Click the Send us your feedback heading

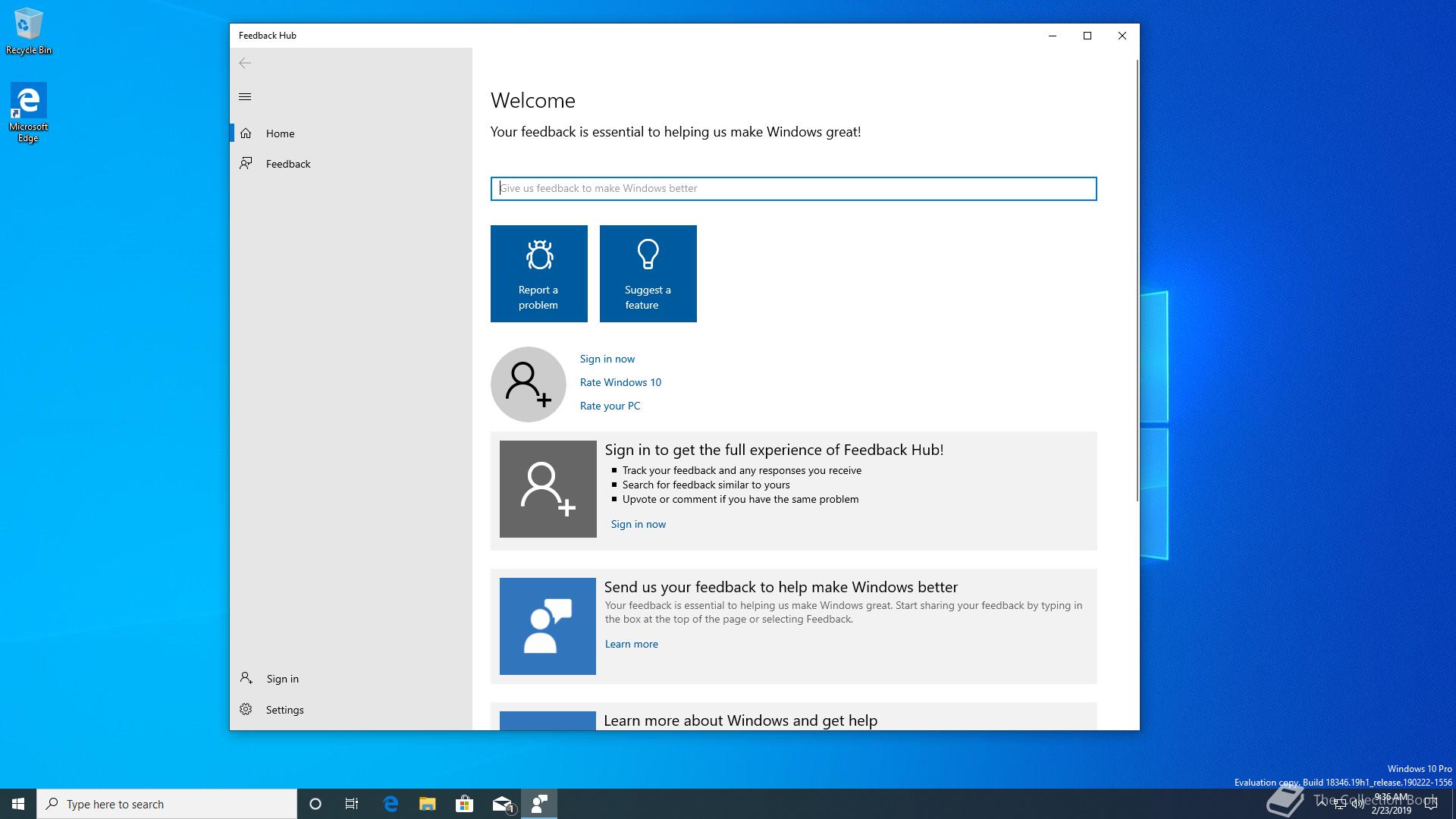(780, 587)
